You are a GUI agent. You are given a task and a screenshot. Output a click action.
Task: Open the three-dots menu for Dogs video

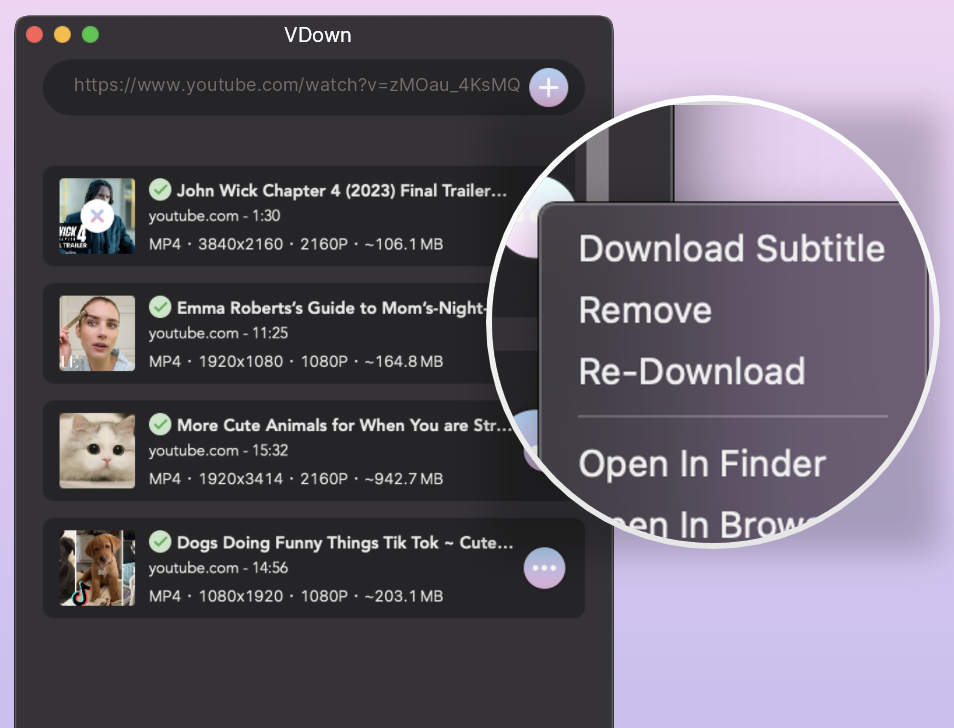click(x=544, y=568)
